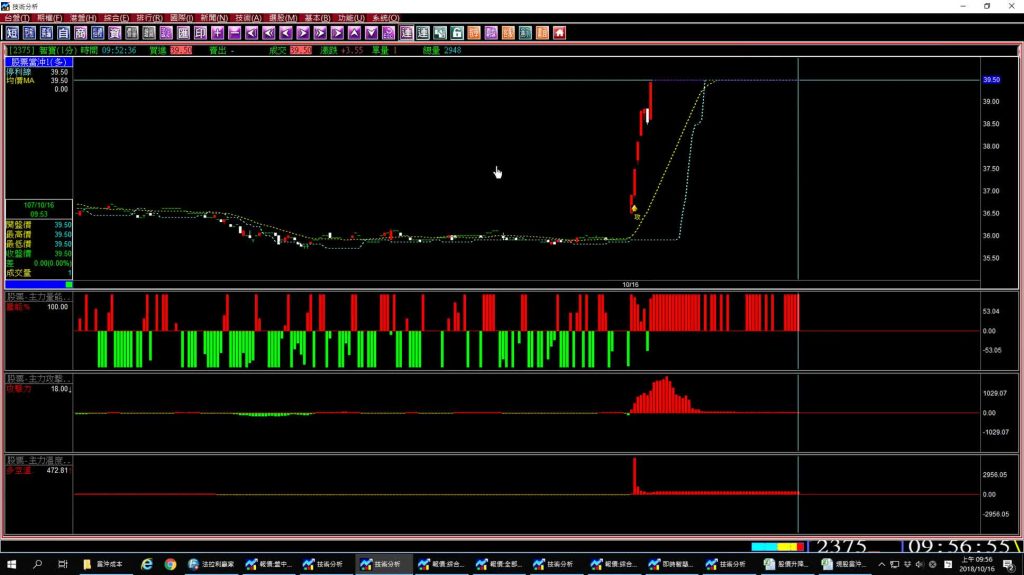The height and width of the screenshot is (575, 1024).
Task: Switch to 即時智慧 taskbar window
Action: click(x=672, y=564)
